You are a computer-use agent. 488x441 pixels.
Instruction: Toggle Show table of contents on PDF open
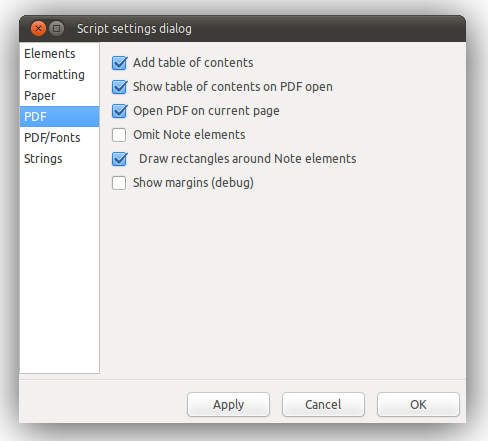pyautogui.click(x=119, y=87)
